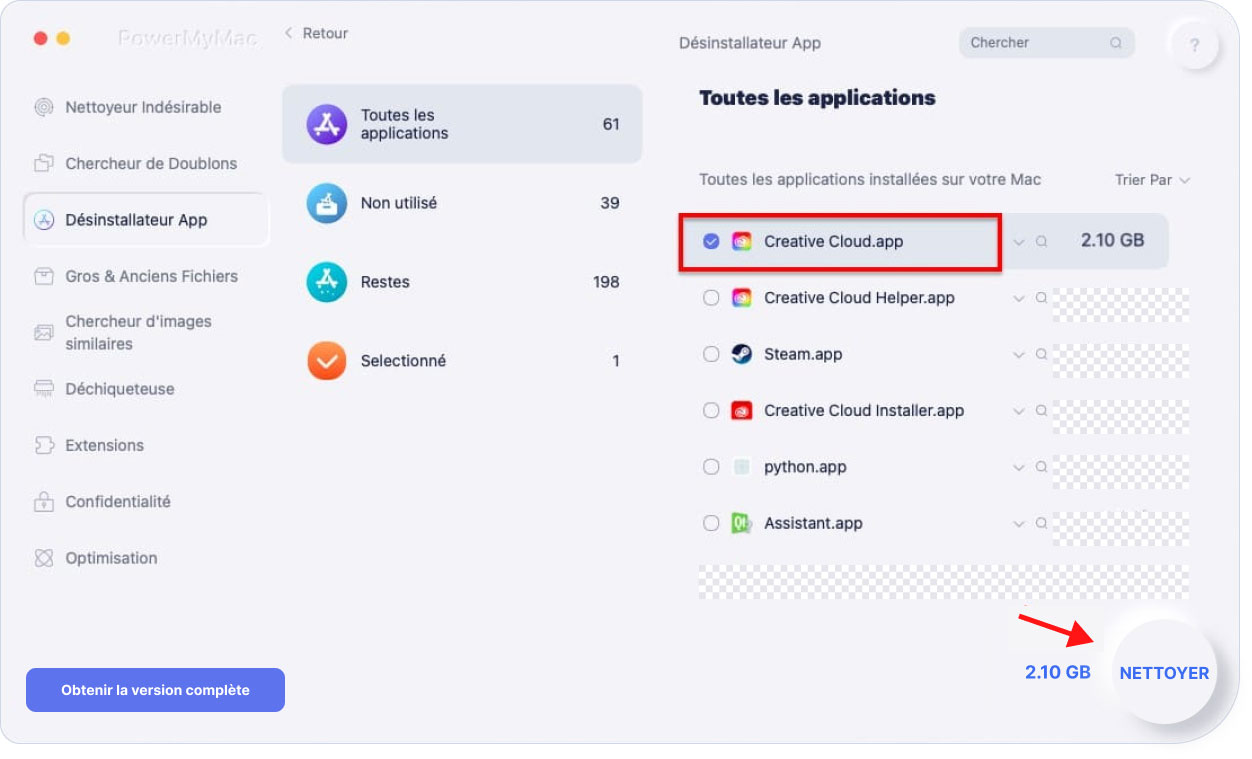Expand the python.app row chevron
The image size is (1252, 759).
click(1019, 468)
